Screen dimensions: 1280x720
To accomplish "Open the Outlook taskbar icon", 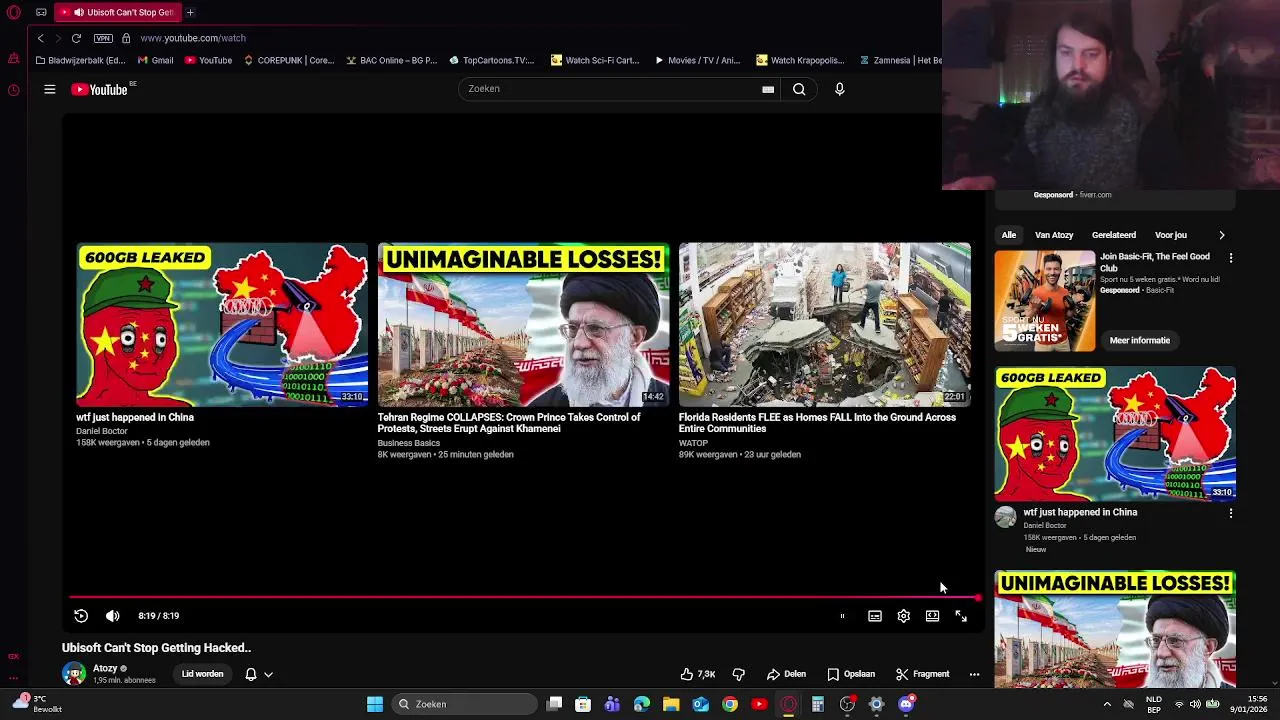I will pos(701,704).
